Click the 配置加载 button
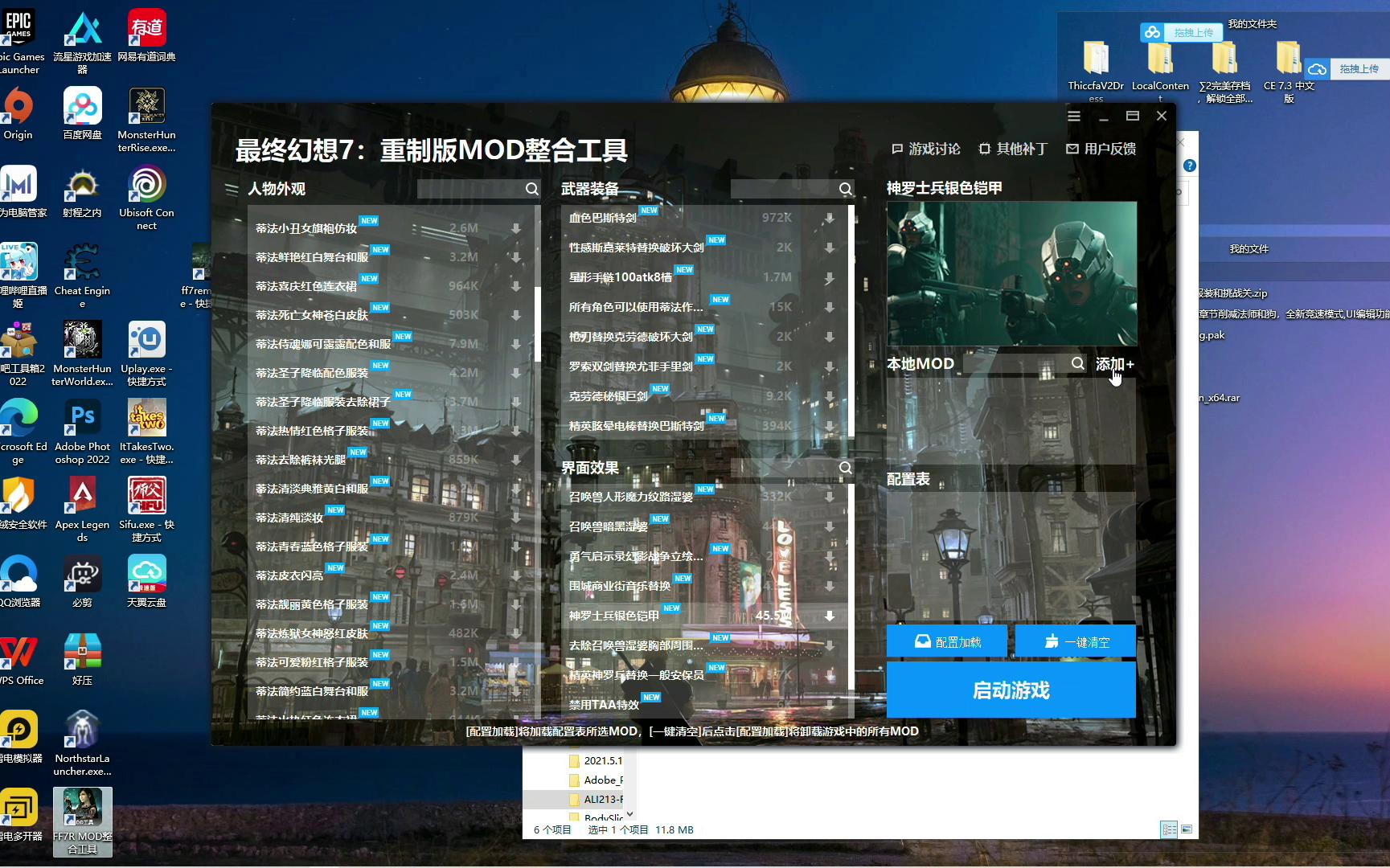Screen dimensions: 1390x868 pyautogui.click(x=947, y=641)
